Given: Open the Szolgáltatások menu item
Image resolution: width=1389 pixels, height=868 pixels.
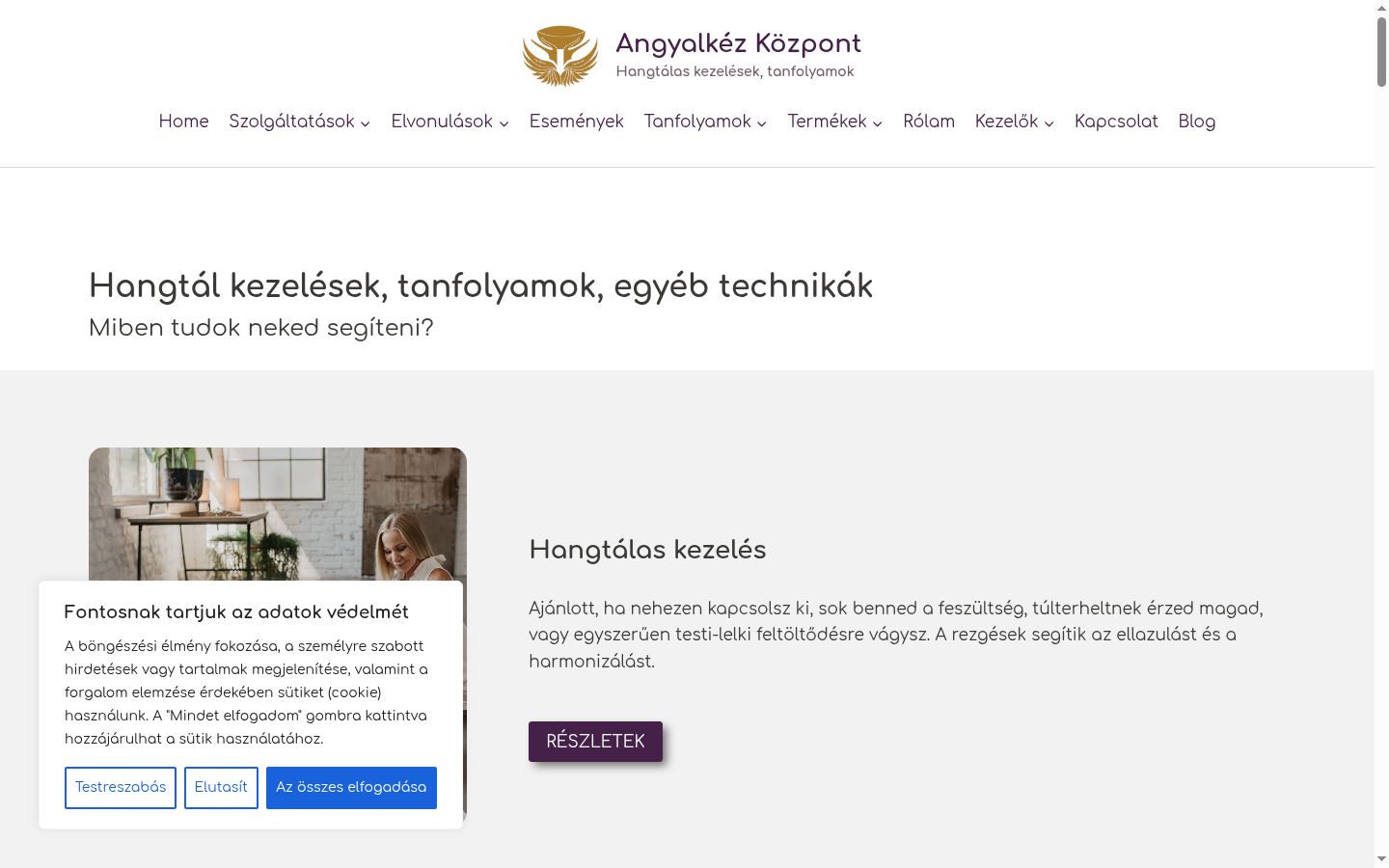Looking at the screenshot, I should point(291,122).
